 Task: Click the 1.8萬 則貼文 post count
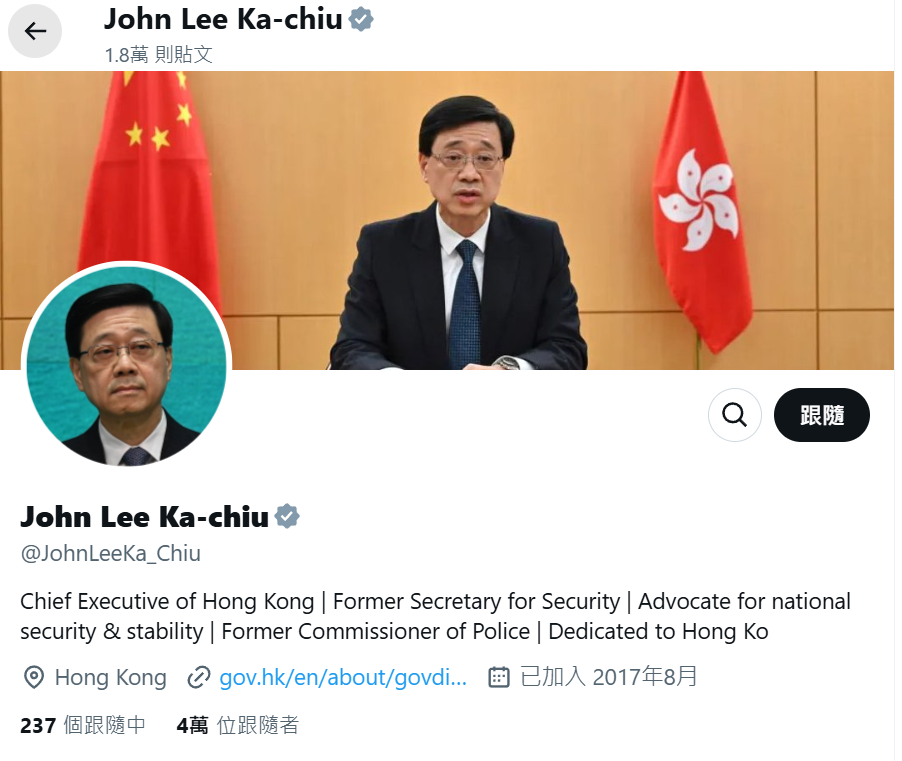pos(159,55)
